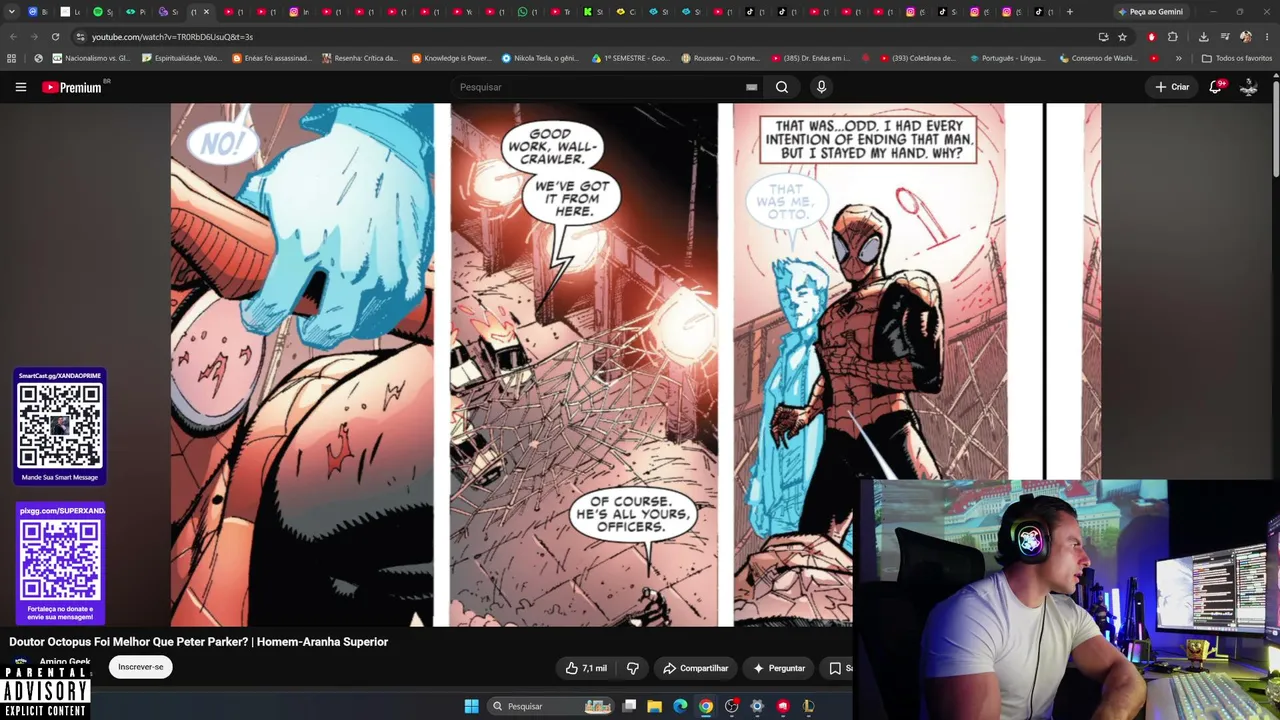Screen dimensions: 1280x720
Task: Save the video with the bookmark button
Action: pos(837,668)
